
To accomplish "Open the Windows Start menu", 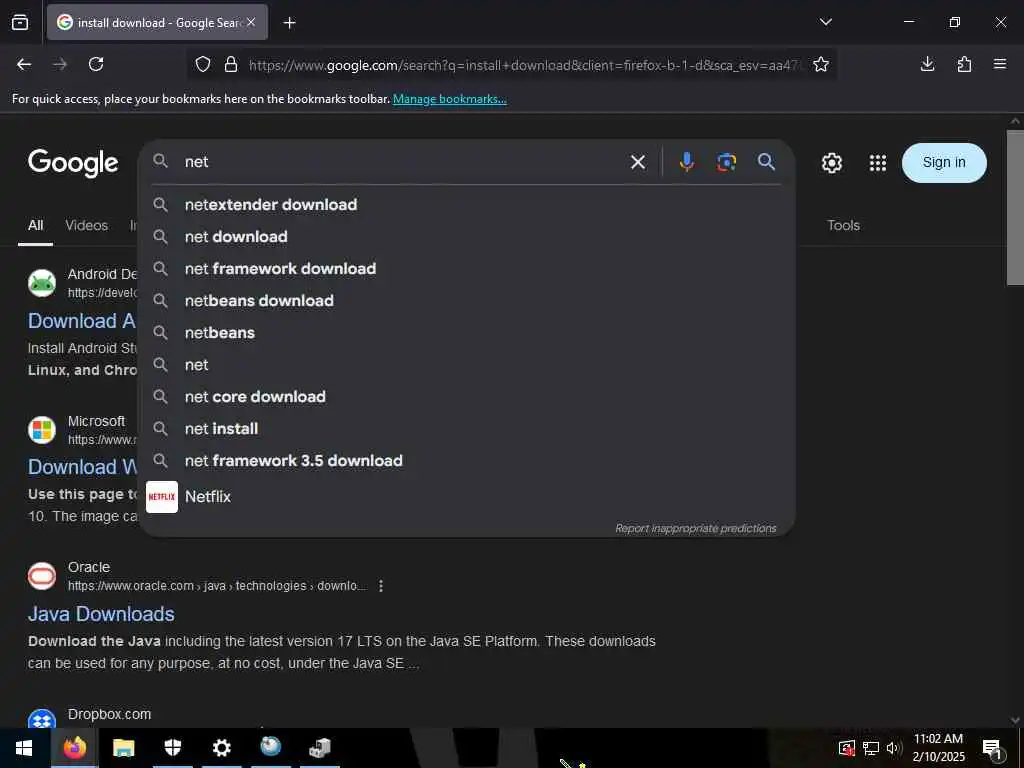I will 24,748.
